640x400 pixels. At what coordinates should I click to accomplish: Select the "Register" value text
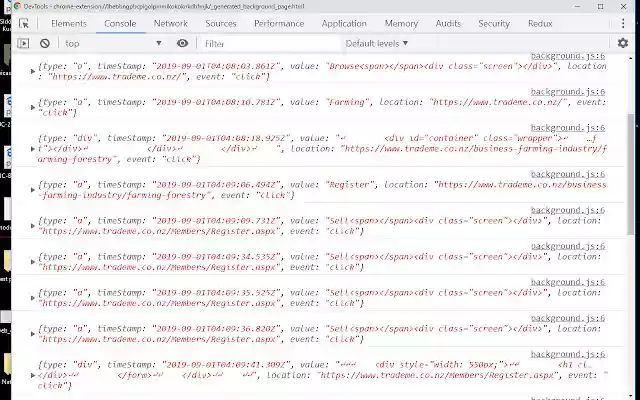349,184
